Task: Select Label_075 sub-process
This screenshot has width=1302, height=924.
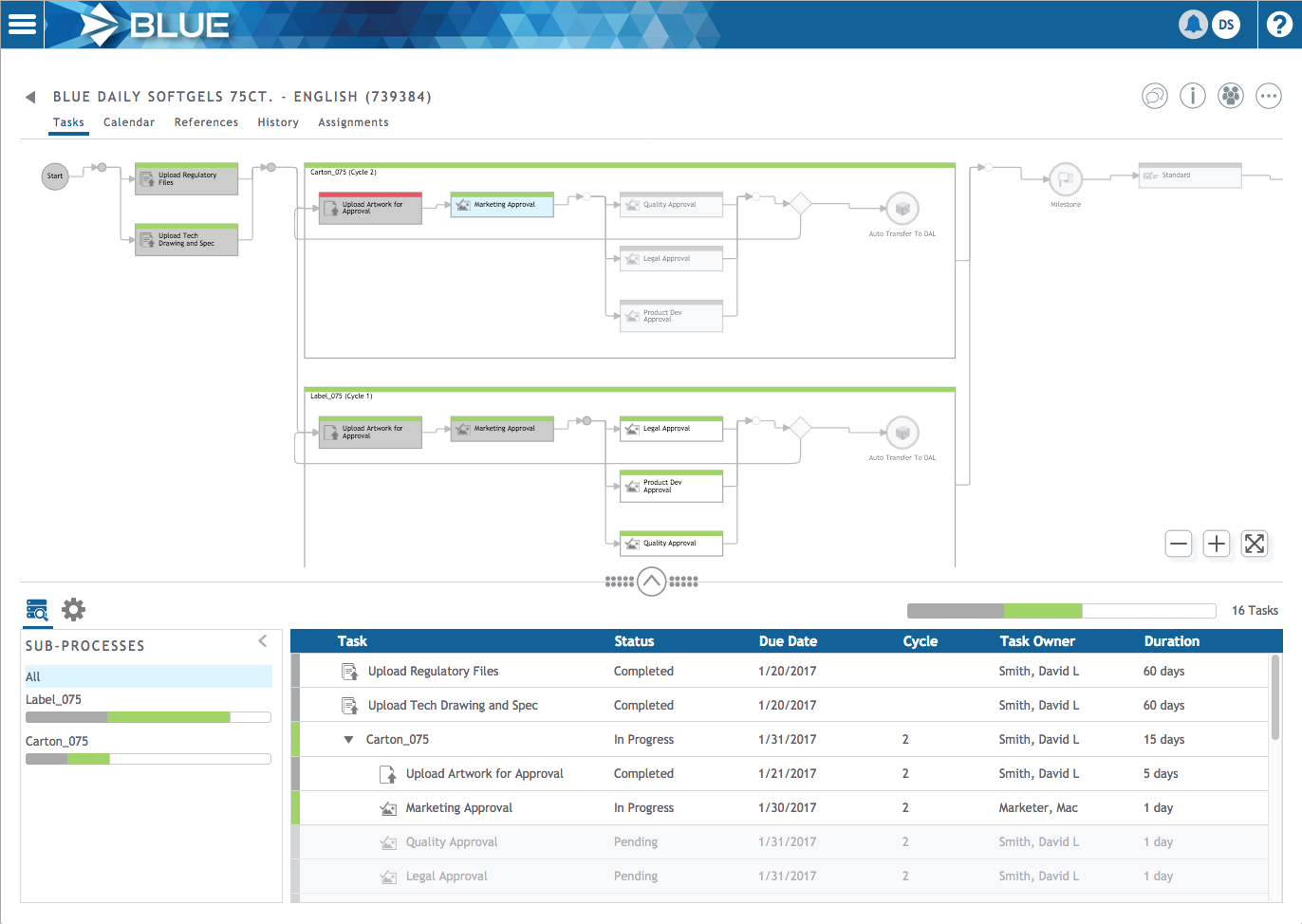Action: [53, 699]
